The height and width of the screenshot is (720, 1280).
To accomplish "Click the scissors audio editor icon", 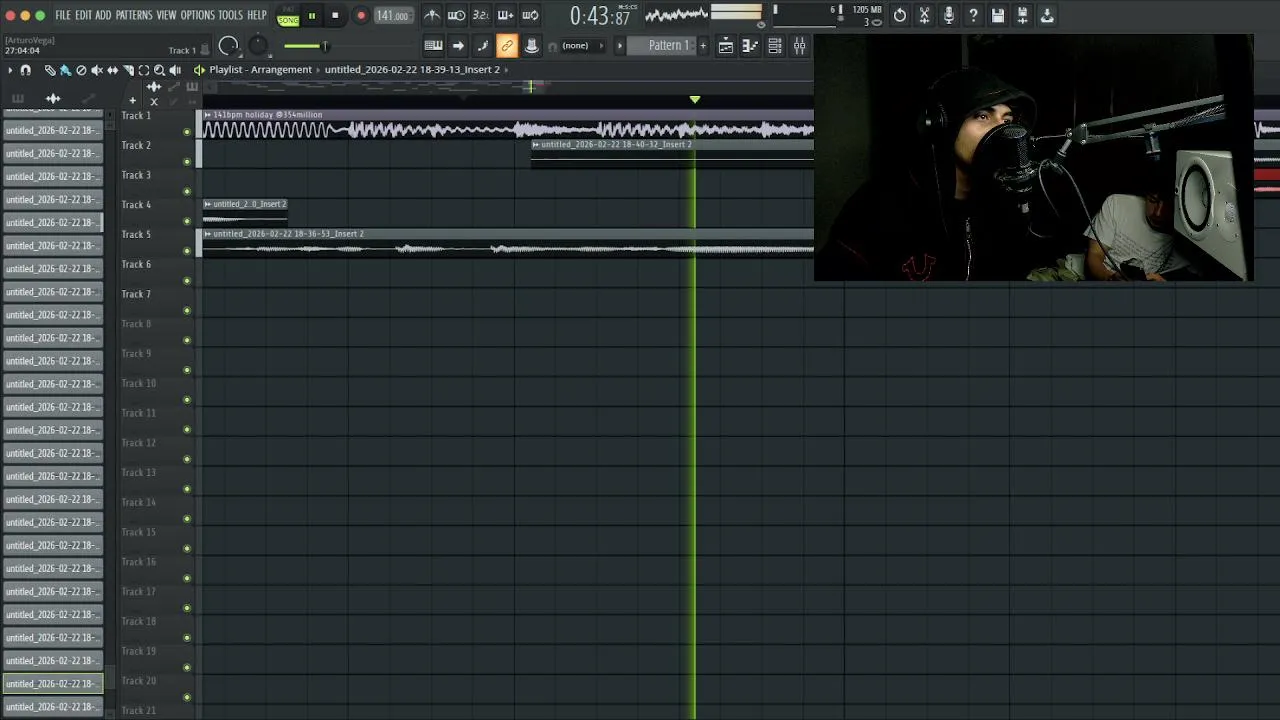I will [x=924, y=15].
